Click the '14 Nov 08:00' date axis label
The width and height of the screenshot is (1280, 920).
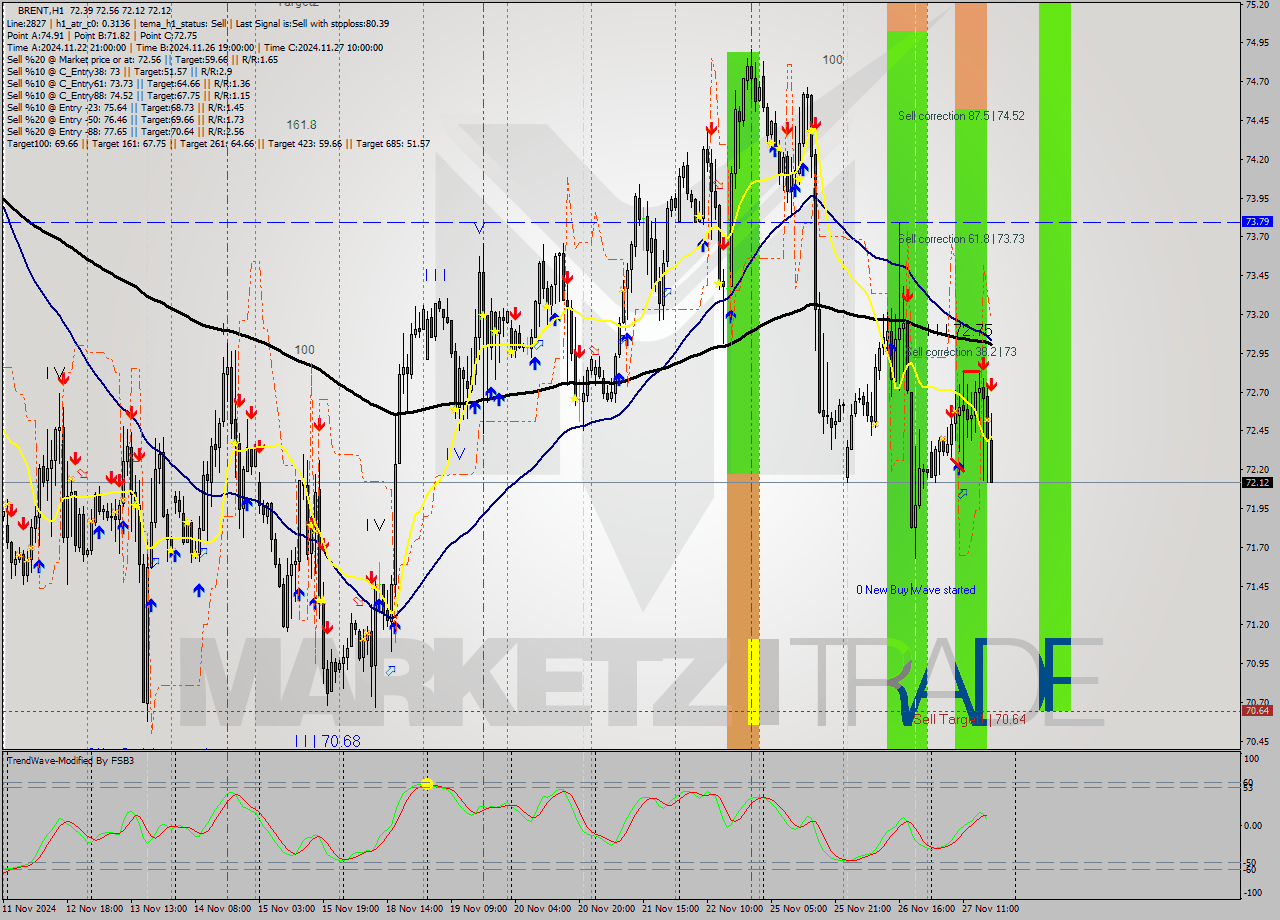pos(222,909)
